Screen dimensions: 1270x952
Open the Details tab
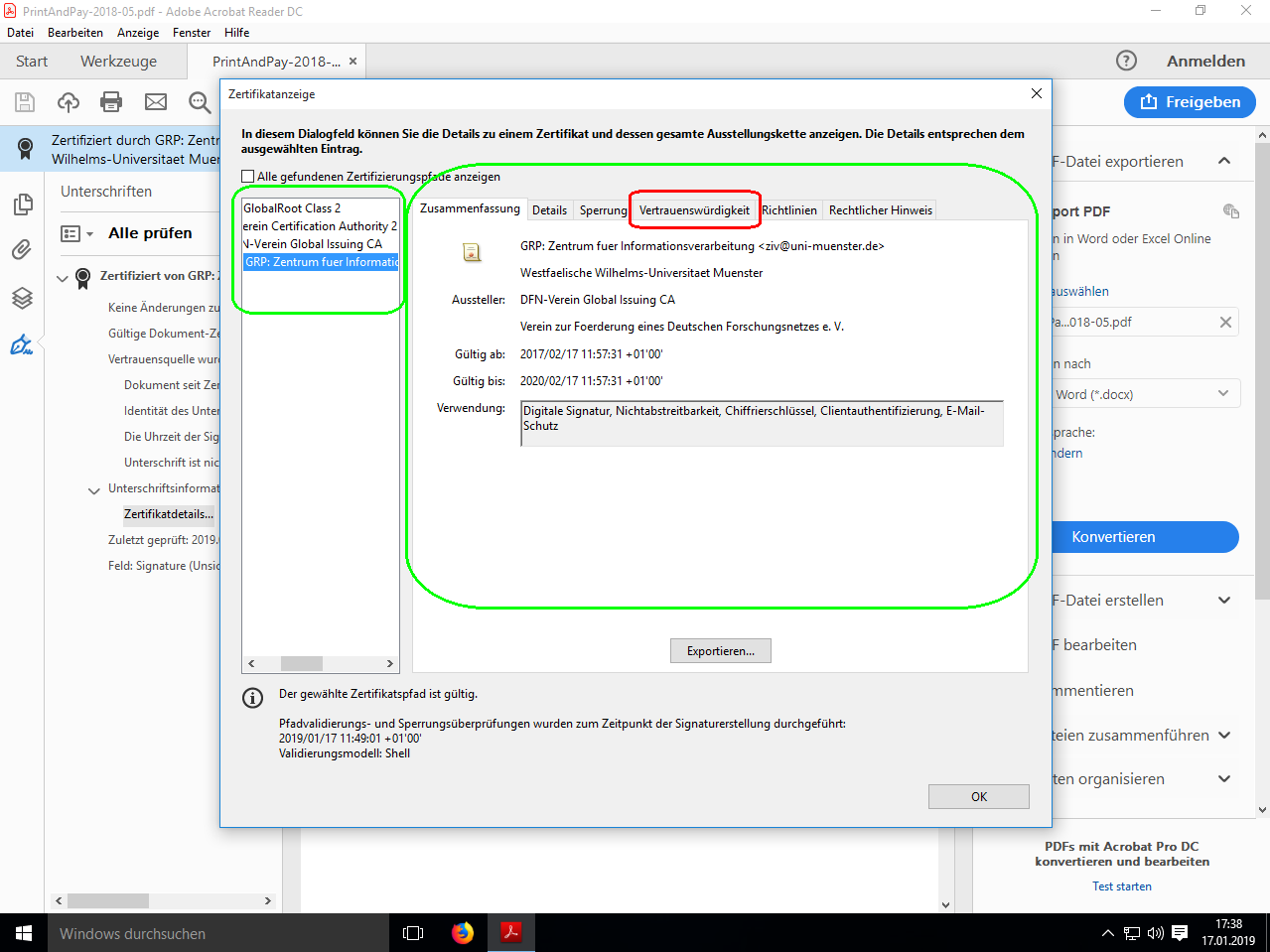pos(549,210)
